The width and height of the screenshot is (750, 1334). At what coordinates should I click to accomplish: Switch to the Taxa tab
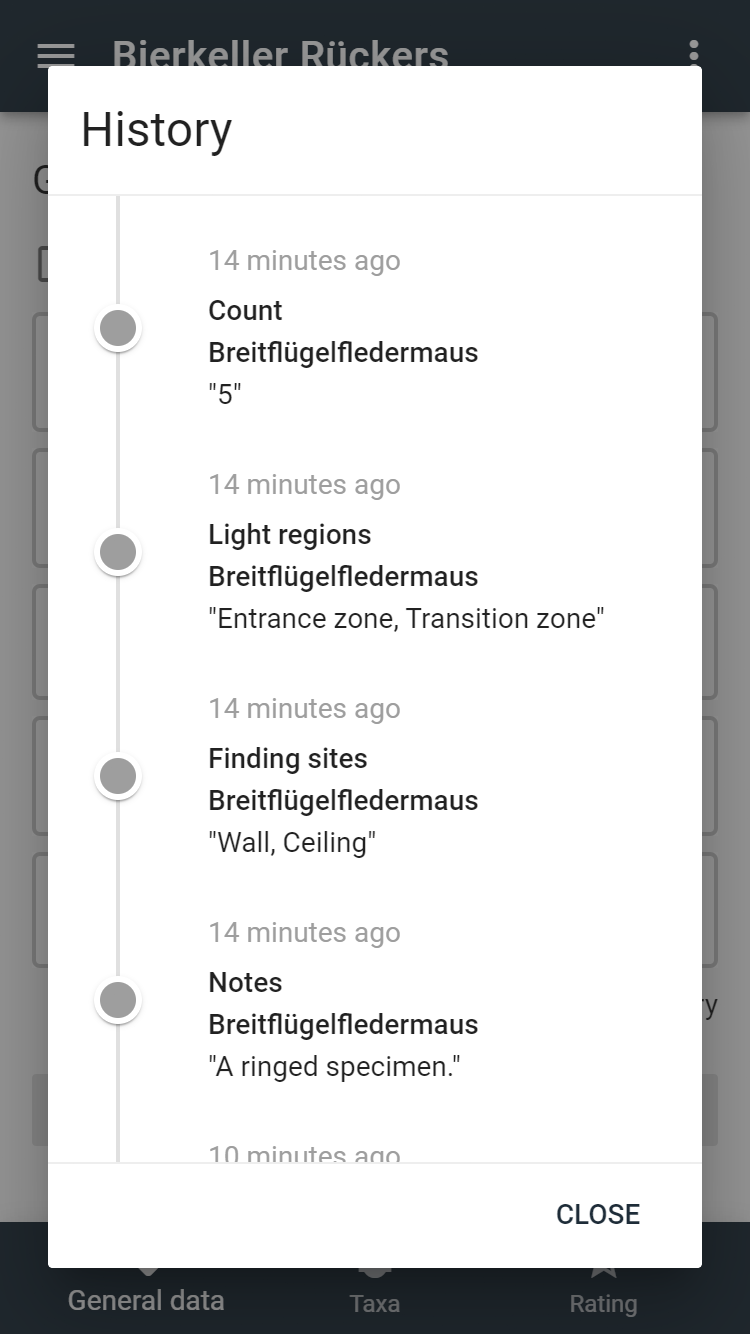tap(375, 1290)
